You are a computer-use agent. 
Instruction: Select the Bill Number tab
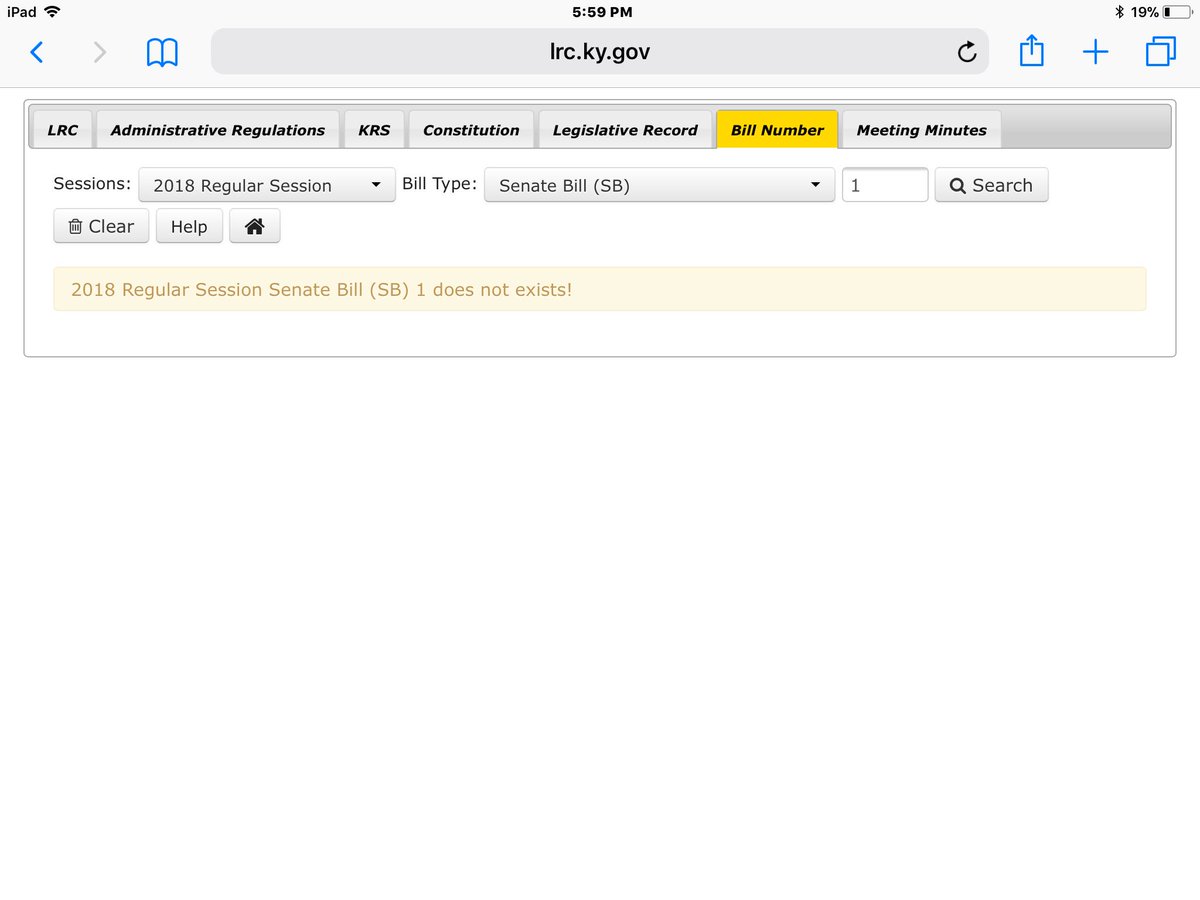tap(777, 130)
